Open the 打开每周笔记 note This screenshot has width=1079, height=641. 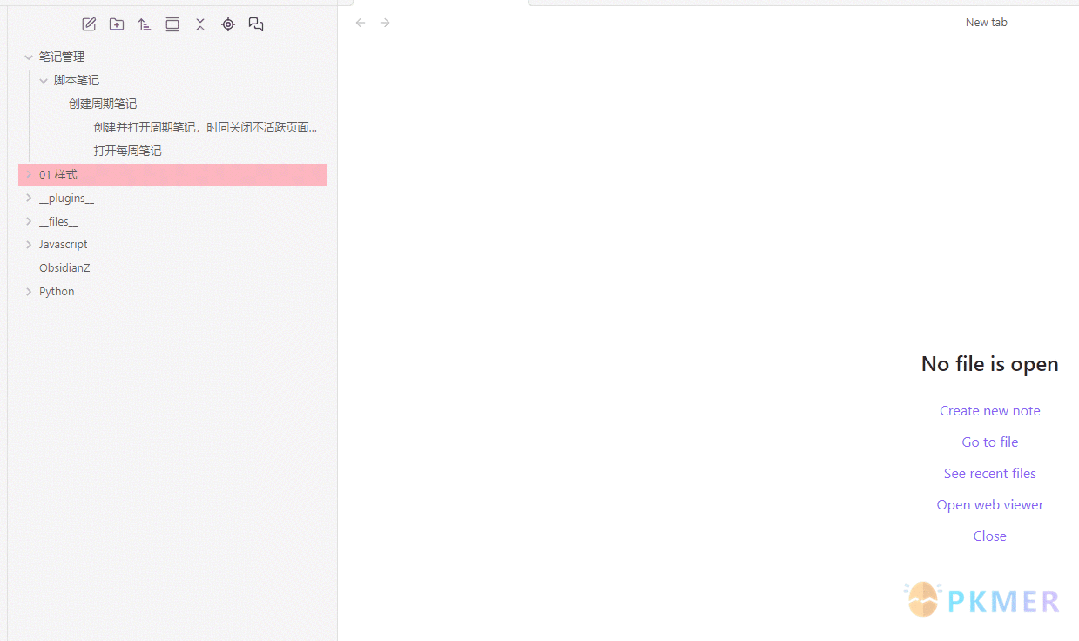[x=127, y=151]
